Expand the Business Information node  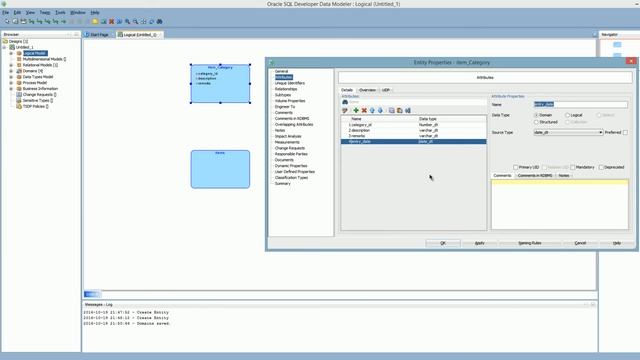pos(11,89)
